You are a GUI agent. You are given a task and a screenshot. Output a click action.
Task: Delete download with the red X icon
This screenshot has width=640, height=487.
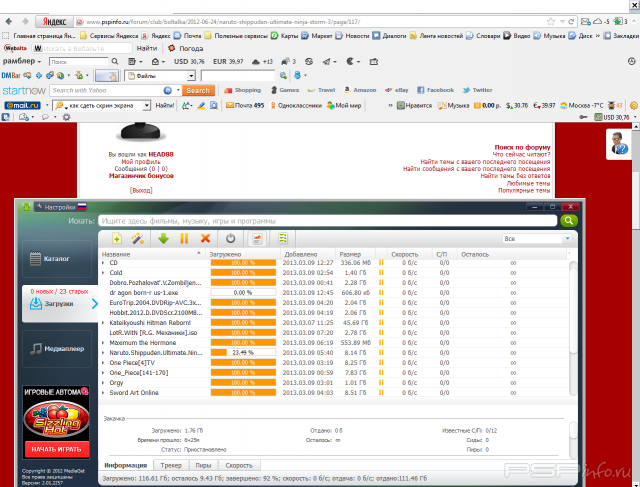[205, 239]
